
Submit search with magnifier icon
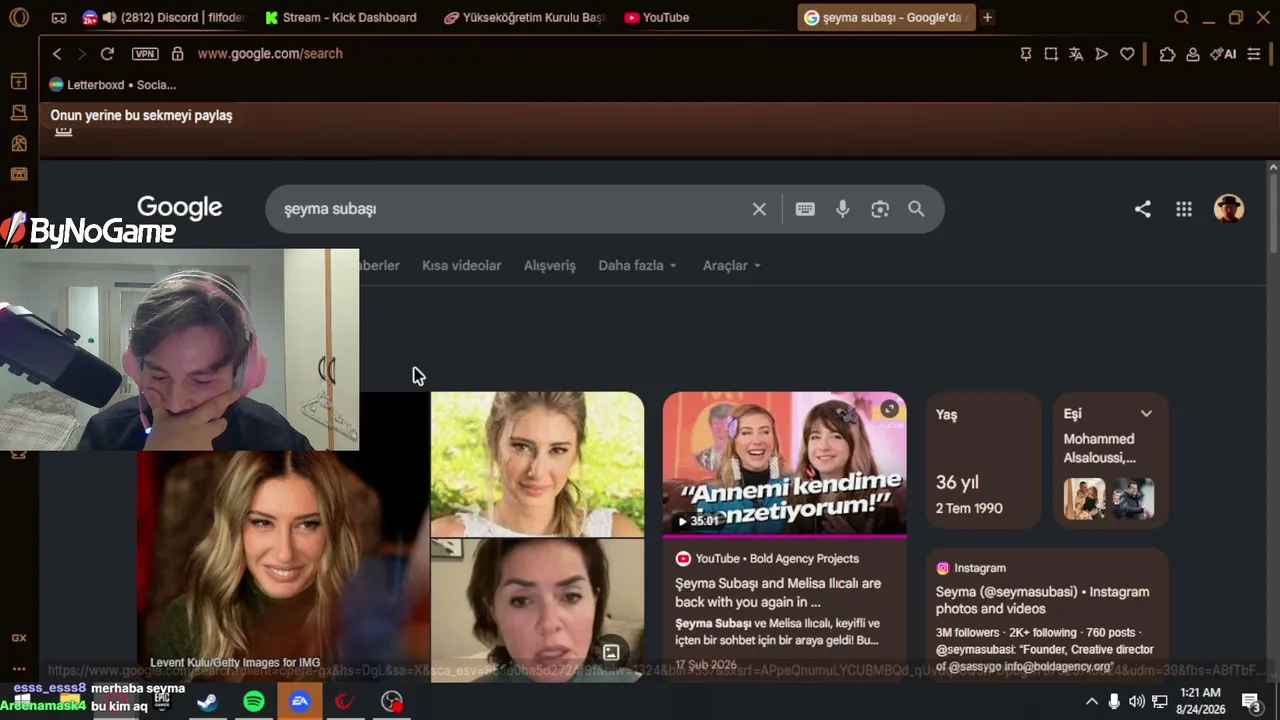coord(916,209)
